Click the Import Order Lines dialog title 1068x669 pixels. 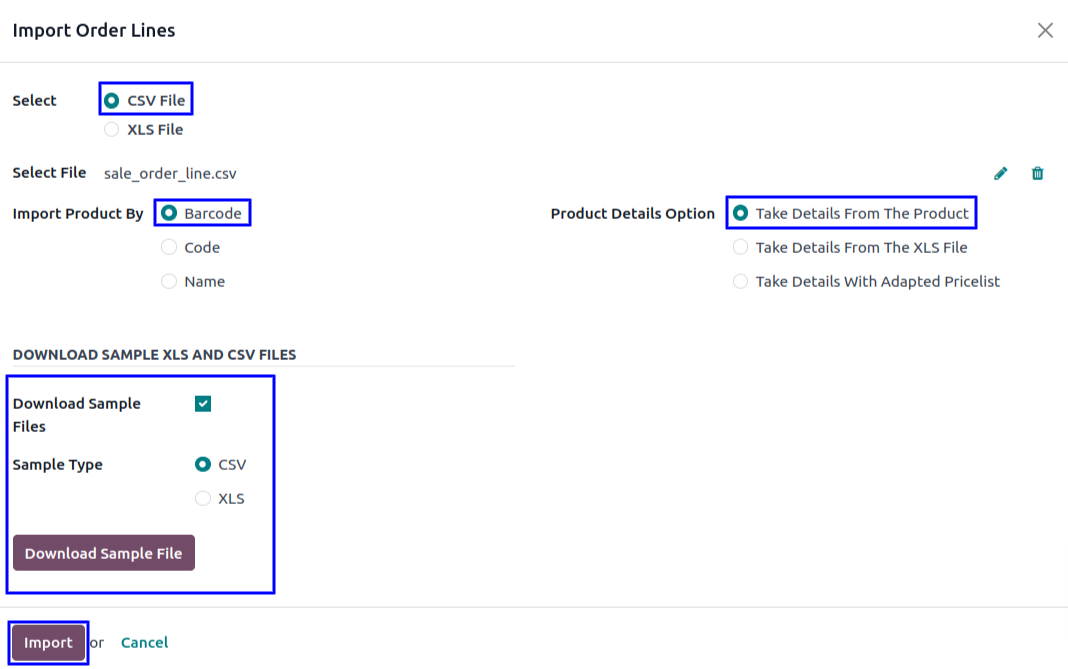pos(94,30)
